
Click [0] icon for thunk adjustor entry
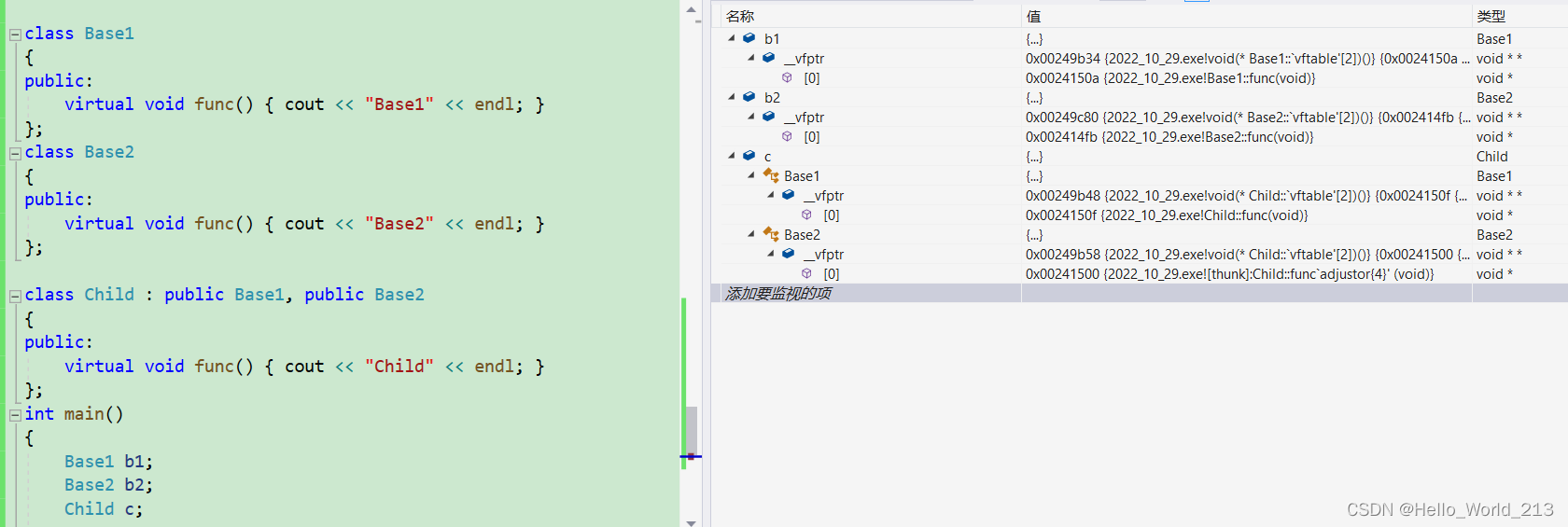tap(807, 273)
